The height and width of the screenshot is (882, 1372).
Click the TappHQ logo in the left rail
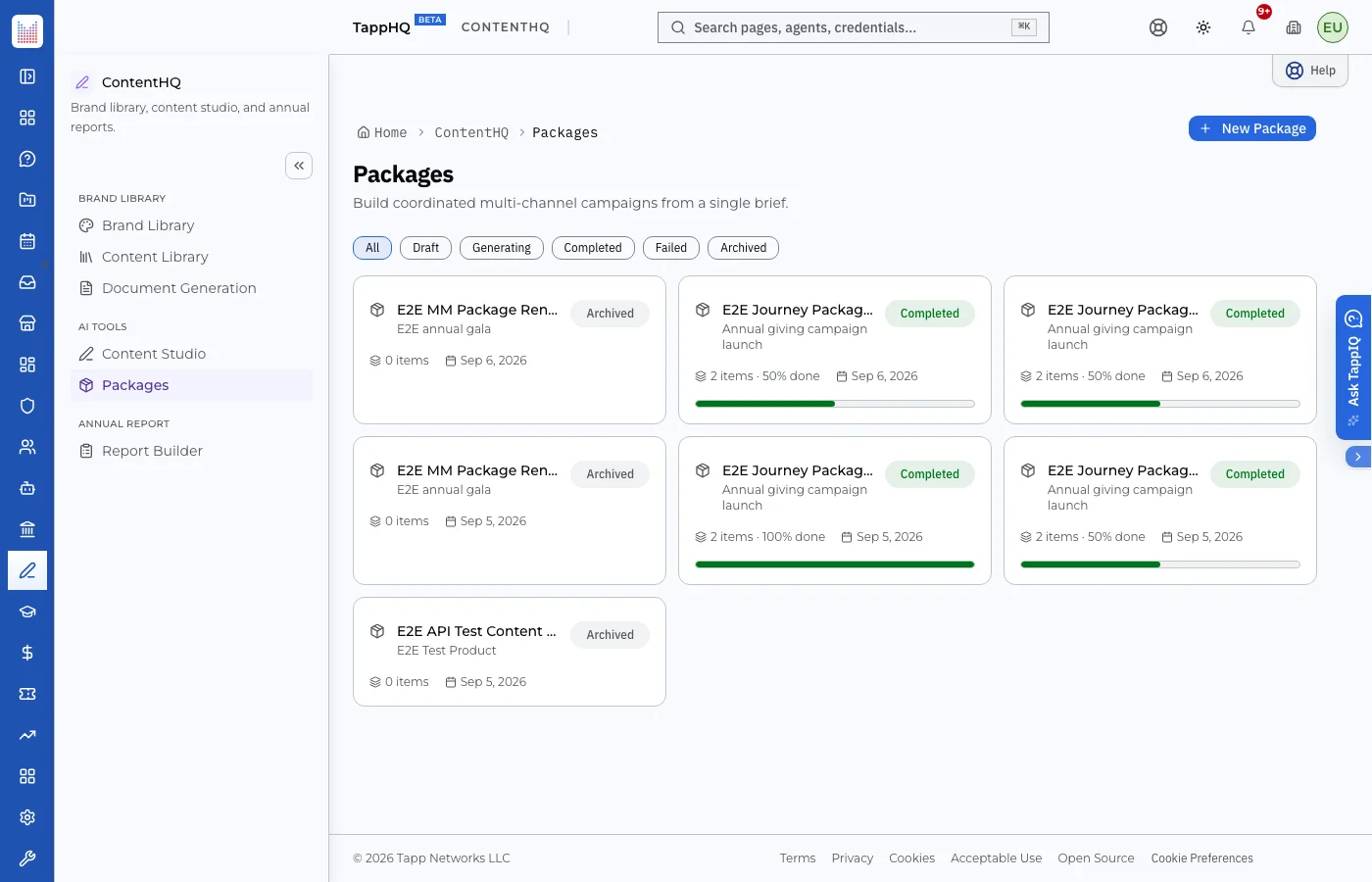click(x=27, y=31)
